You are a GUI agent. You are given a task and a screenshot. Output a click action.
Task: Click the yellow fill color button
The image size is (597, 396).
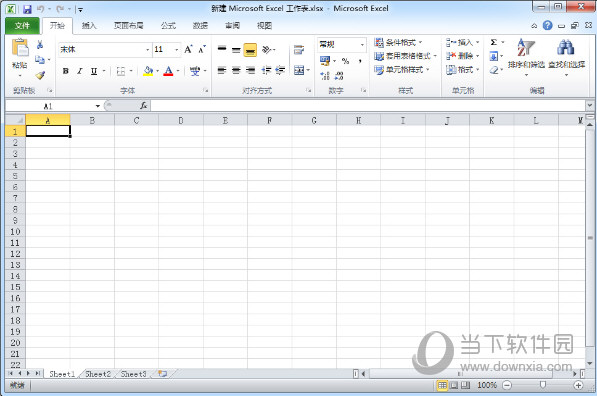[x=148, y=71]
